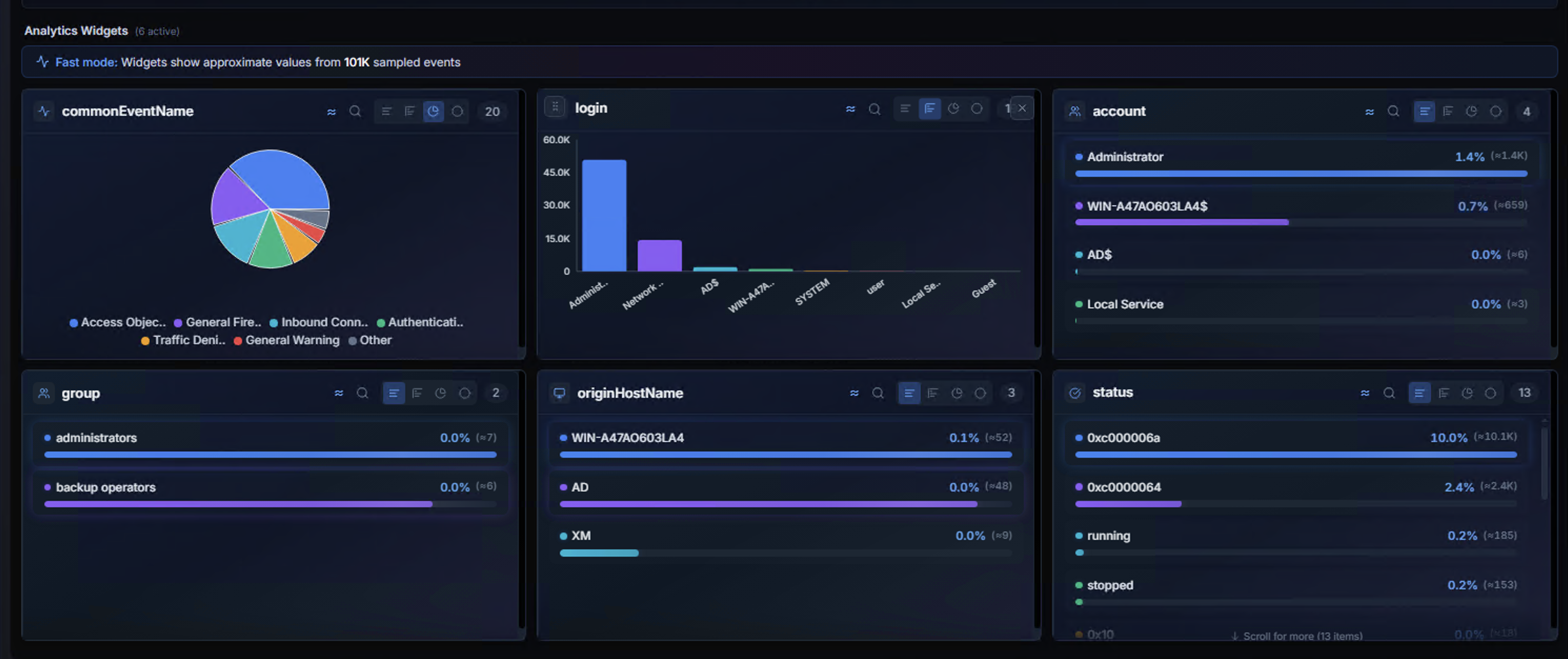Click the item count badge showing 13

[1525, 393]
